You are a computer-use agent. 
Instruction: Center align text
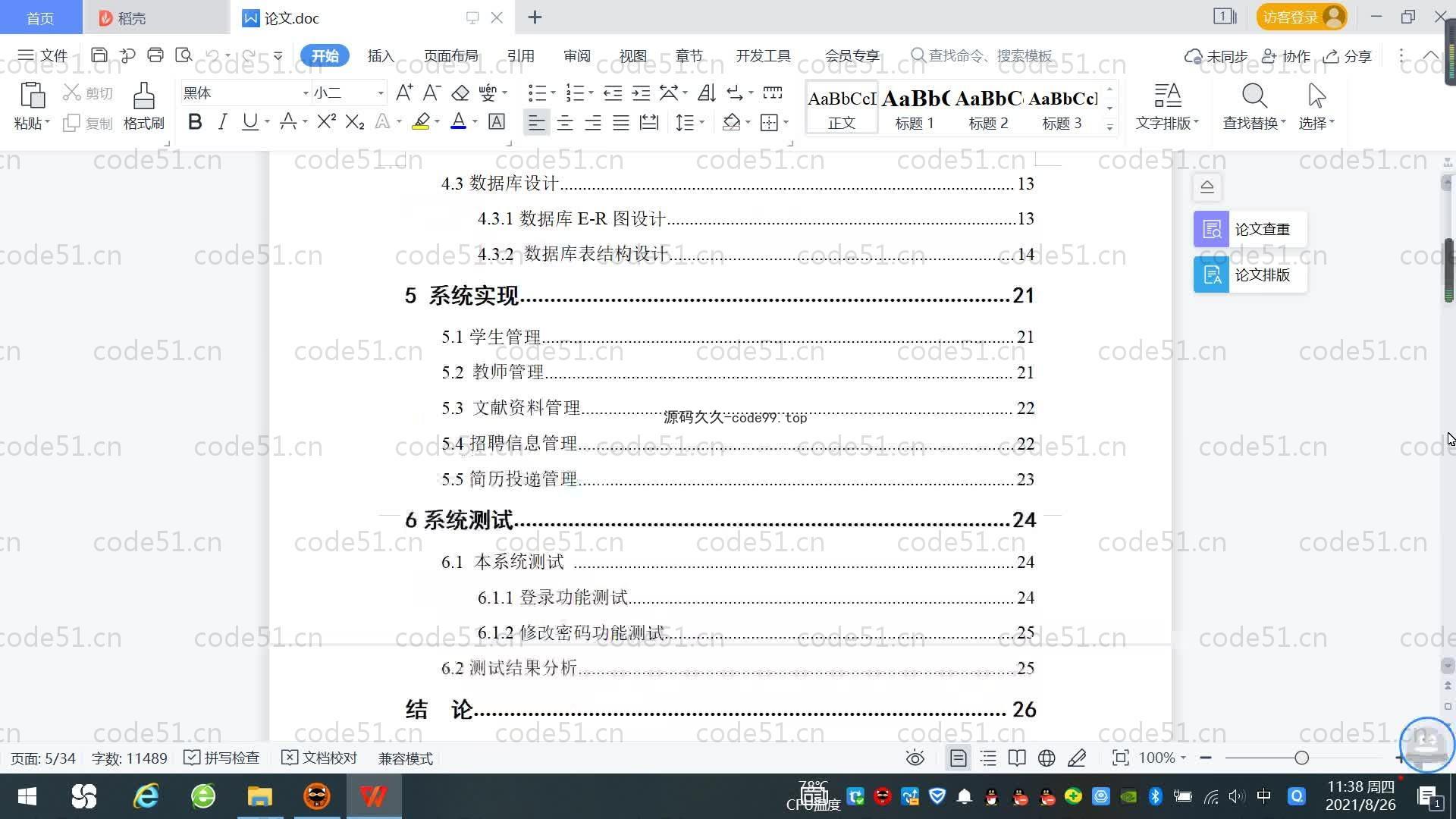[565, 122]
